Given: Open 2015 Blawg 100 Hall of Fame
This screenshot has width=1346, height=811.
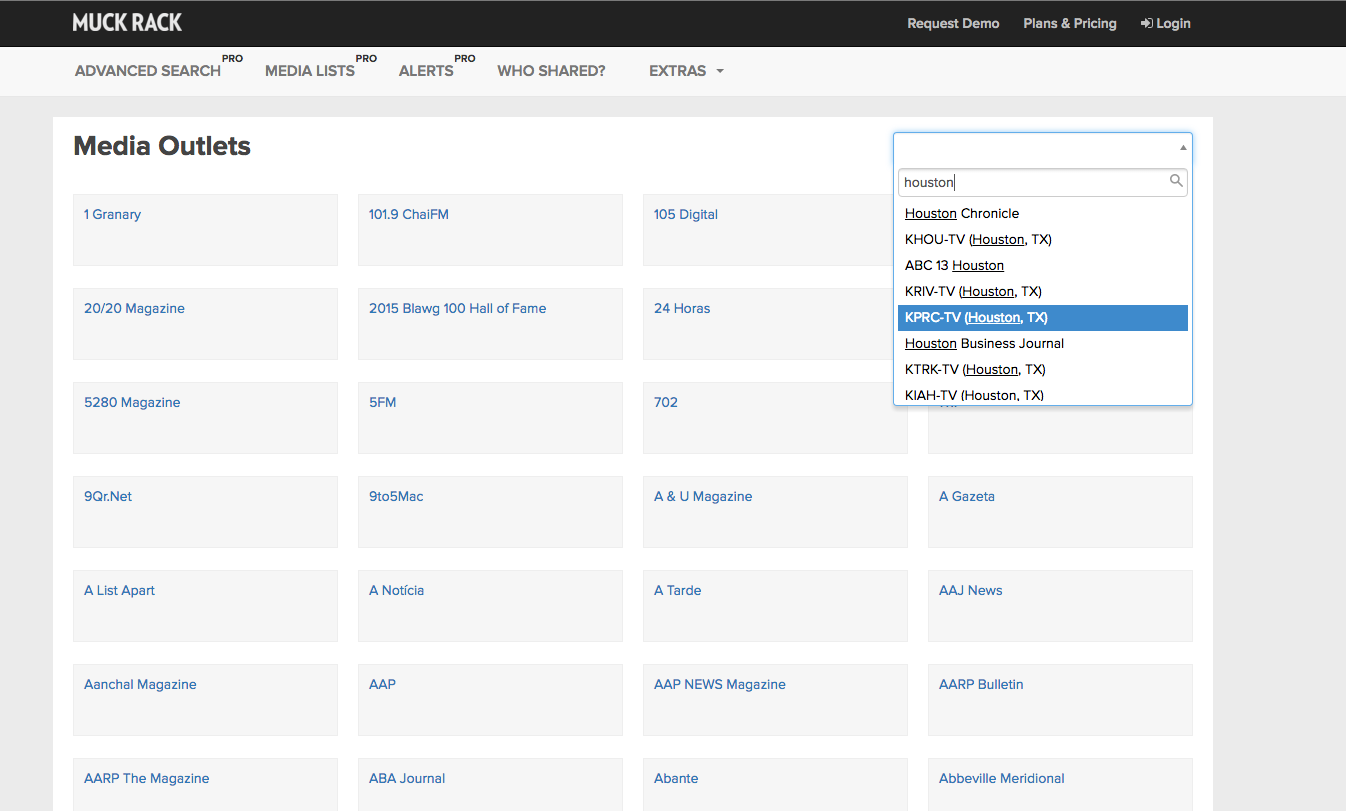Looking at the screenshot, I should coord(457,308).
